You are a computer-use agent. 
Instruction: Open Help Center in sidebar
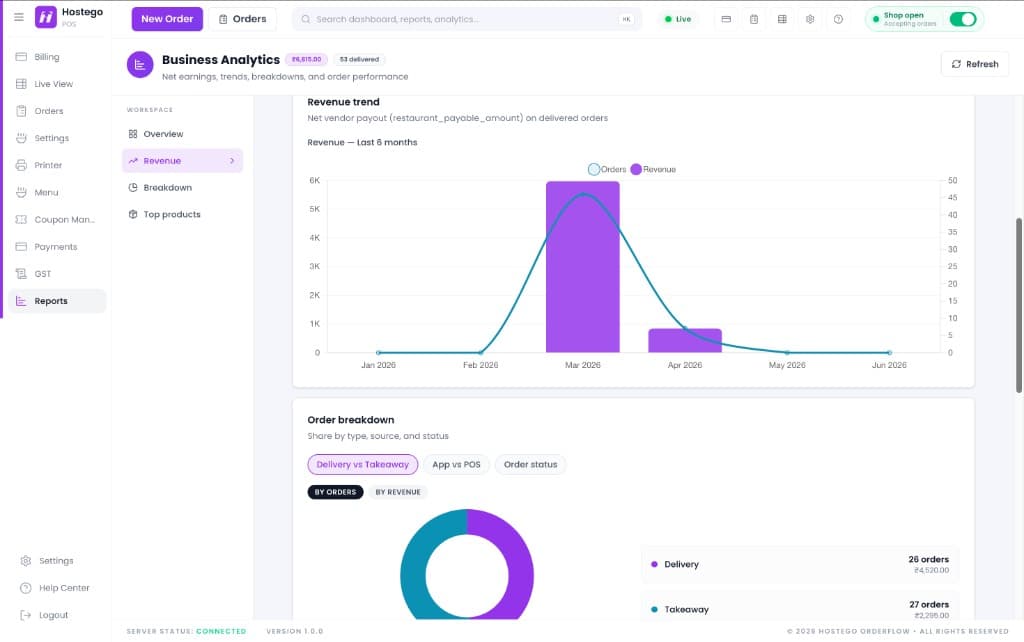click(x=55, y=588)
